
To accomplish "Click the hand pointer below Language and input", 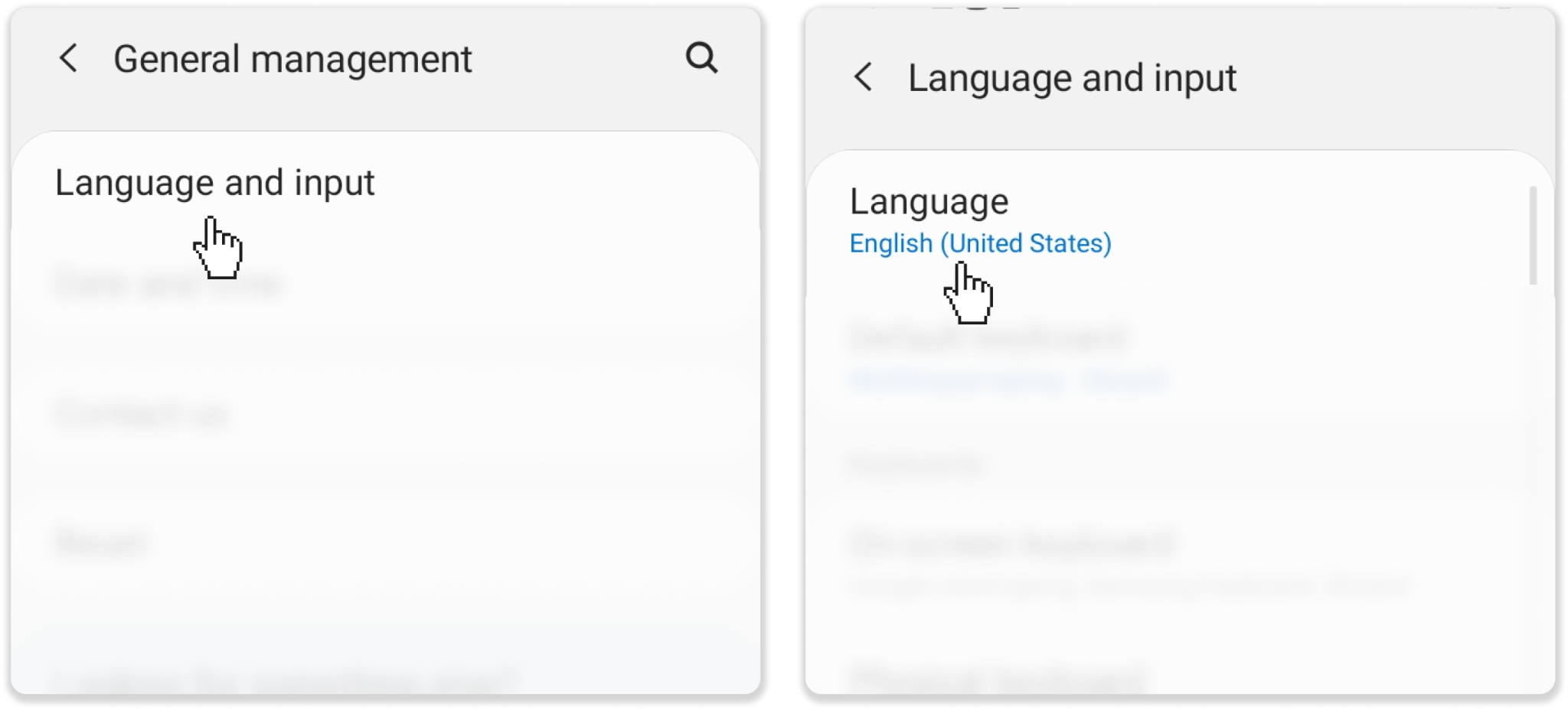I will pos(218,248).
